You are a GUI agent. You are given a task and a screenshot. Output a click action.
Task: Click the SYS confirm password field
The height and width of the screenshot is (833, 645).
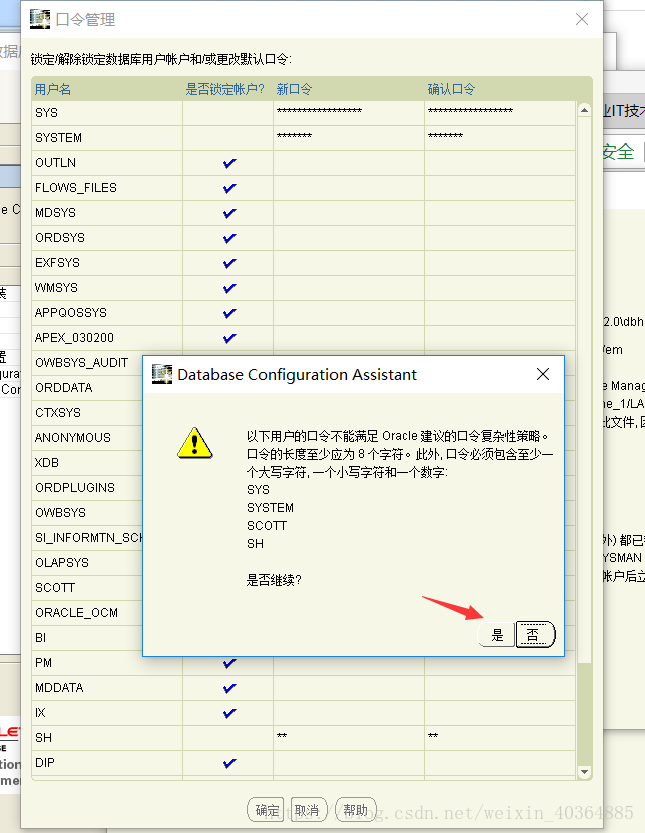click(500, 113)
